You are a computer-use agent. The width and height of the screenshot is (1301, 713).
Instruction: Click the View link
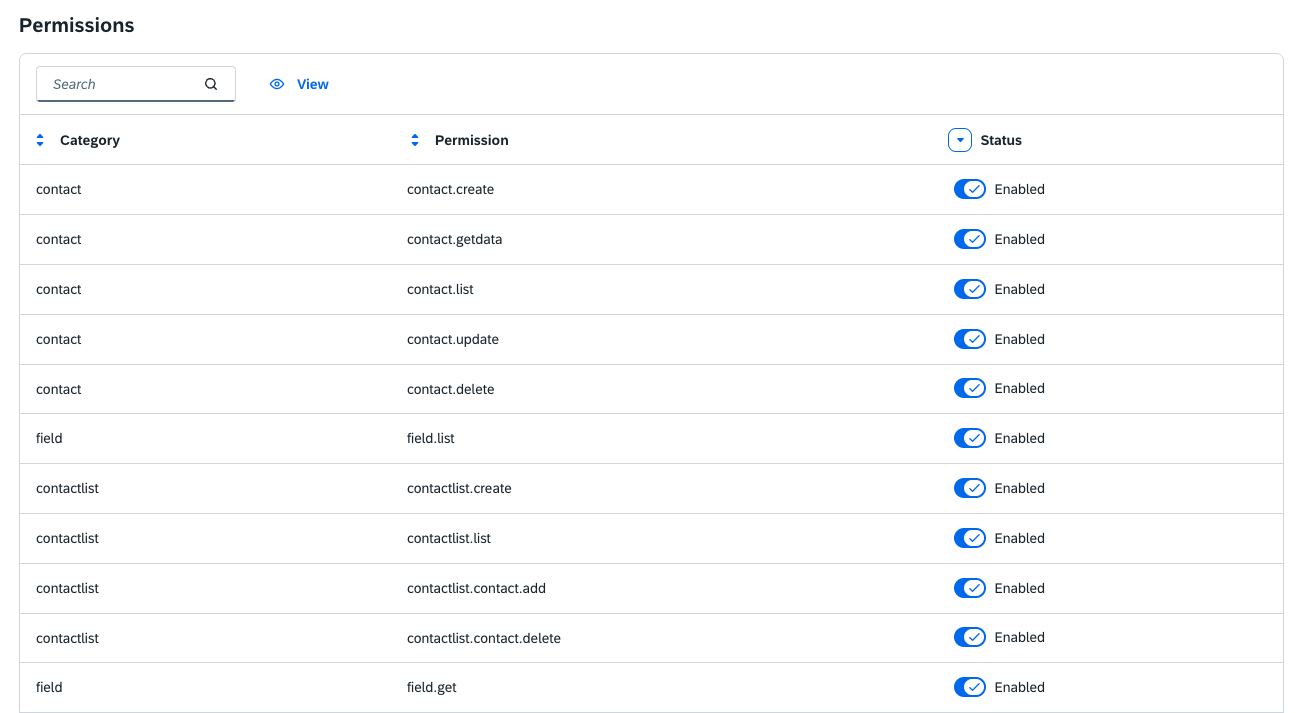click(312, 85)
